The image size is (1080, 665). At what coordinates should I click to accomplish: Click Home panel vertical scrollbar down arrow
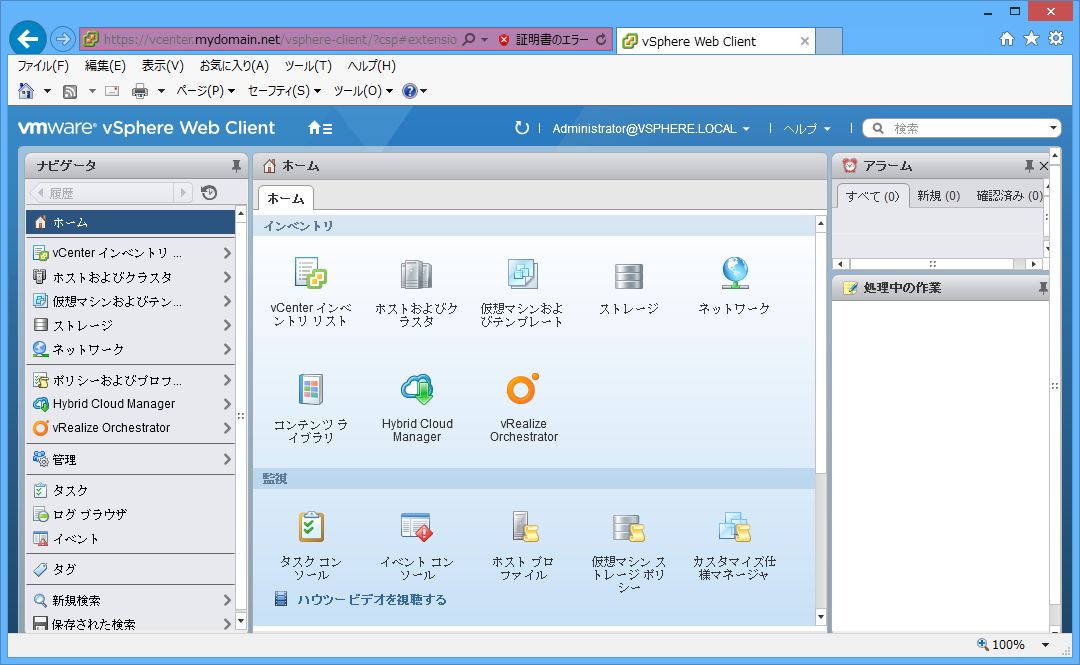tap(820, 616)
